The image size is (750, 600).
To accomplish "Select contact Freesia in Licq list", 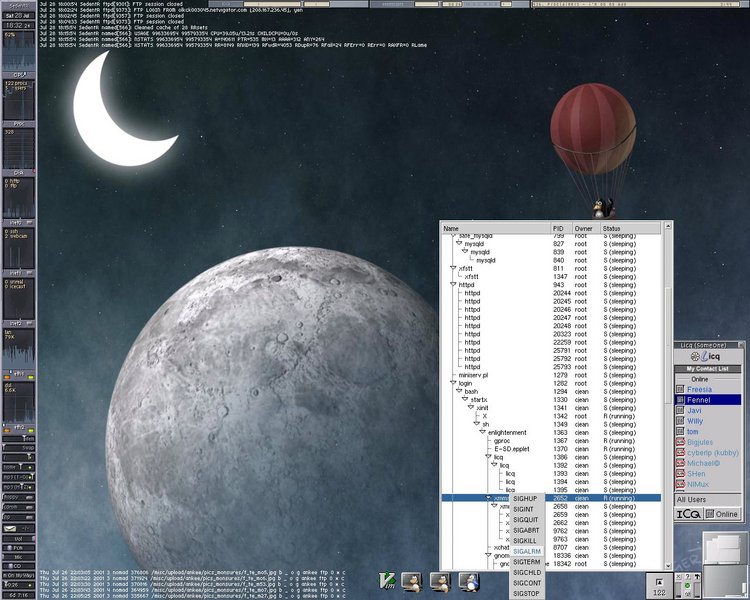I will [x=708, y=389].
